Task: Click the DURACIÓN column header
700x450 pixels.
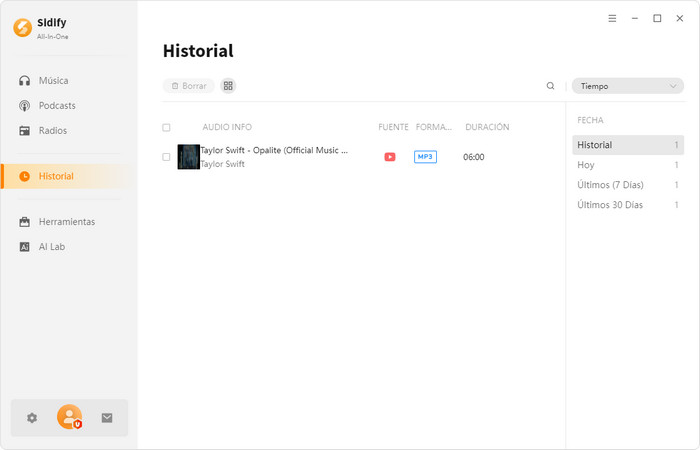Action: point(487,127)
